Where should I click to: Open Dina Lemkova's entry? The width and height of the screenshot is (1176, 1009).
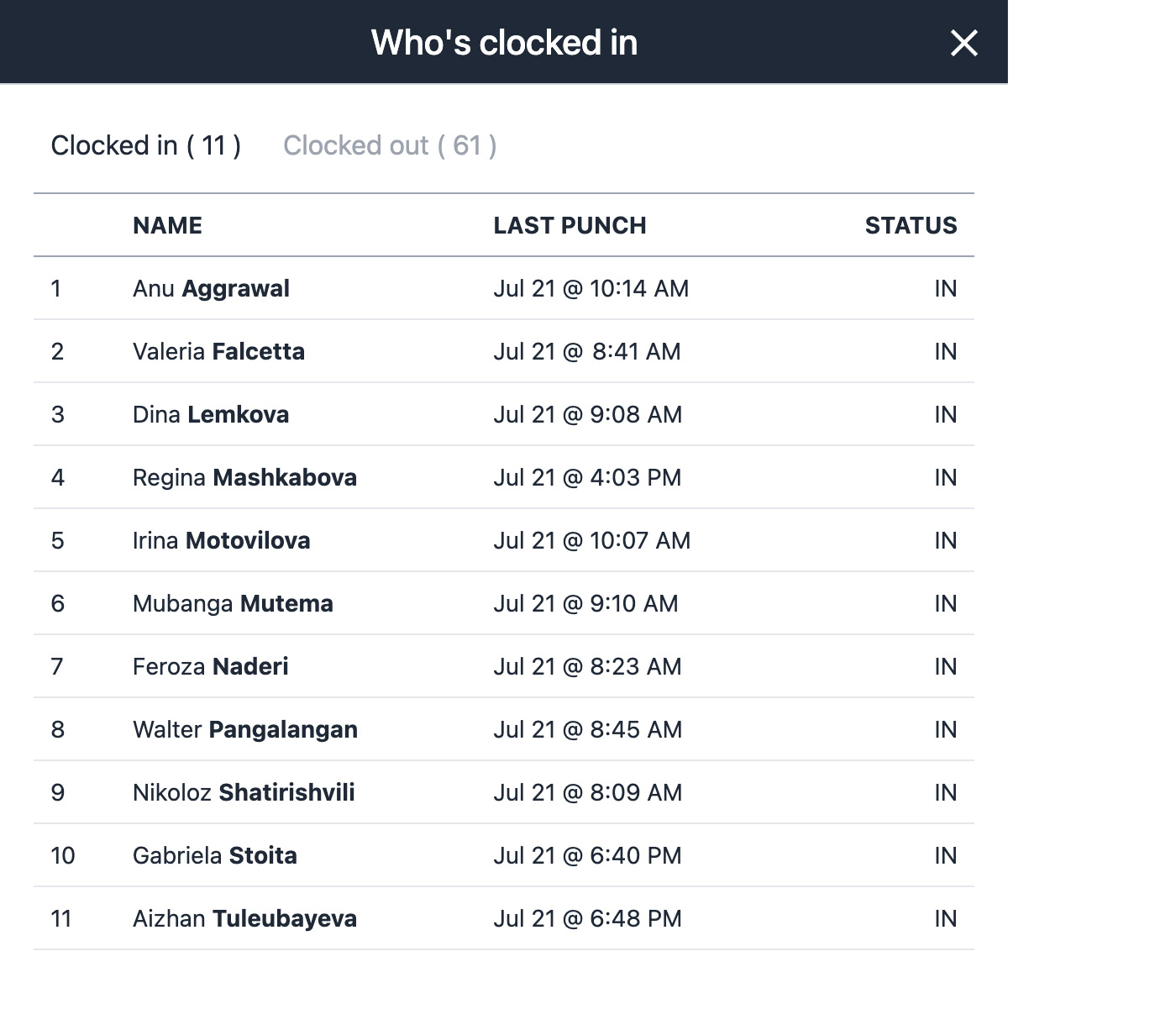tap(504, 414)
